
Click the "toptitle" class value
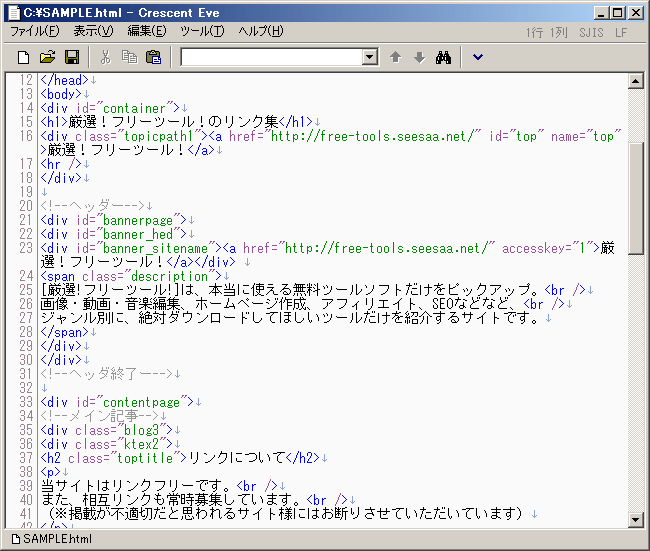[x=145, y=458]
